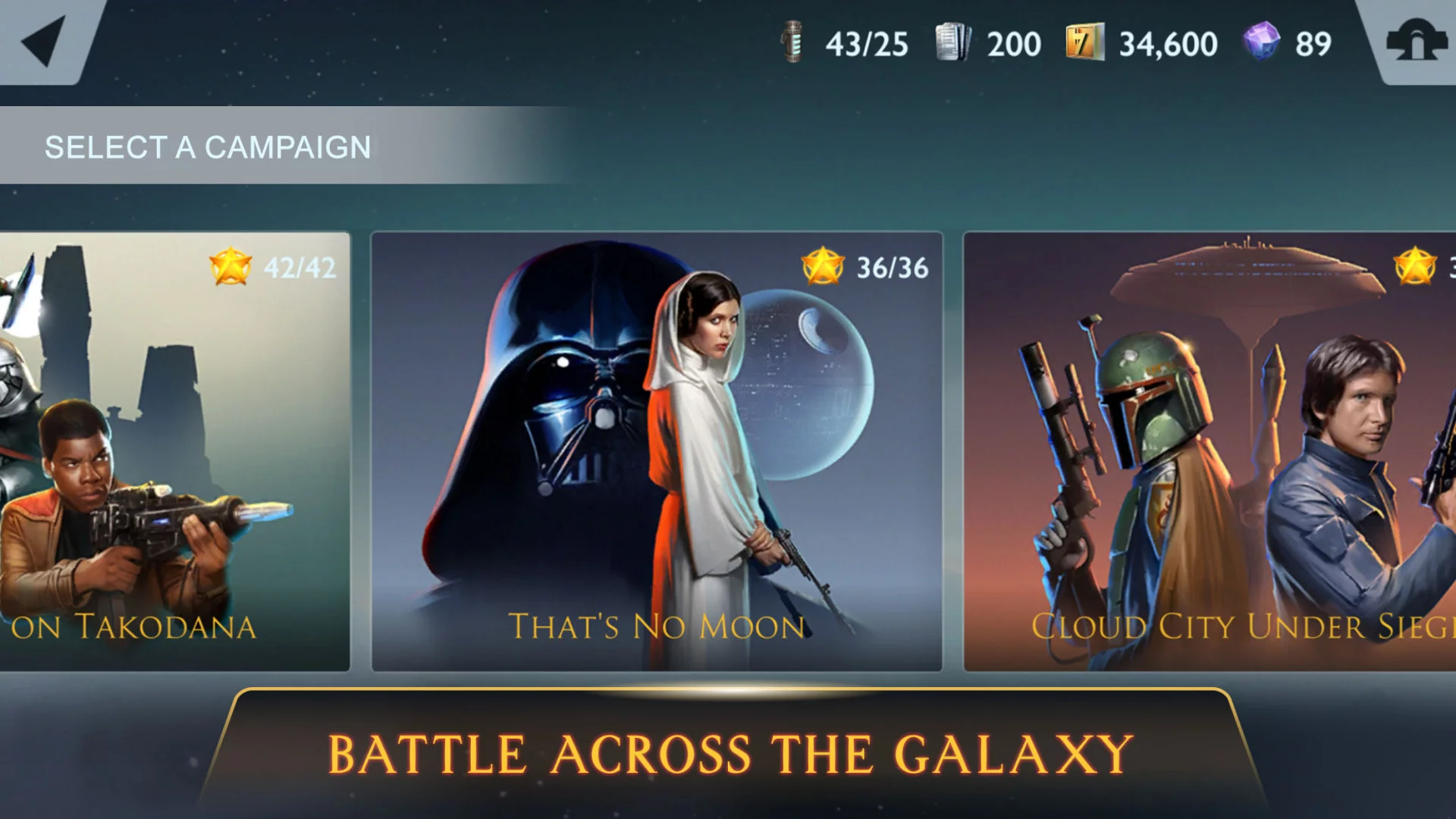Screen dimensions: 1456x819
Task: Tap the gold star on Takodana card
Action: tap(231, 267)
